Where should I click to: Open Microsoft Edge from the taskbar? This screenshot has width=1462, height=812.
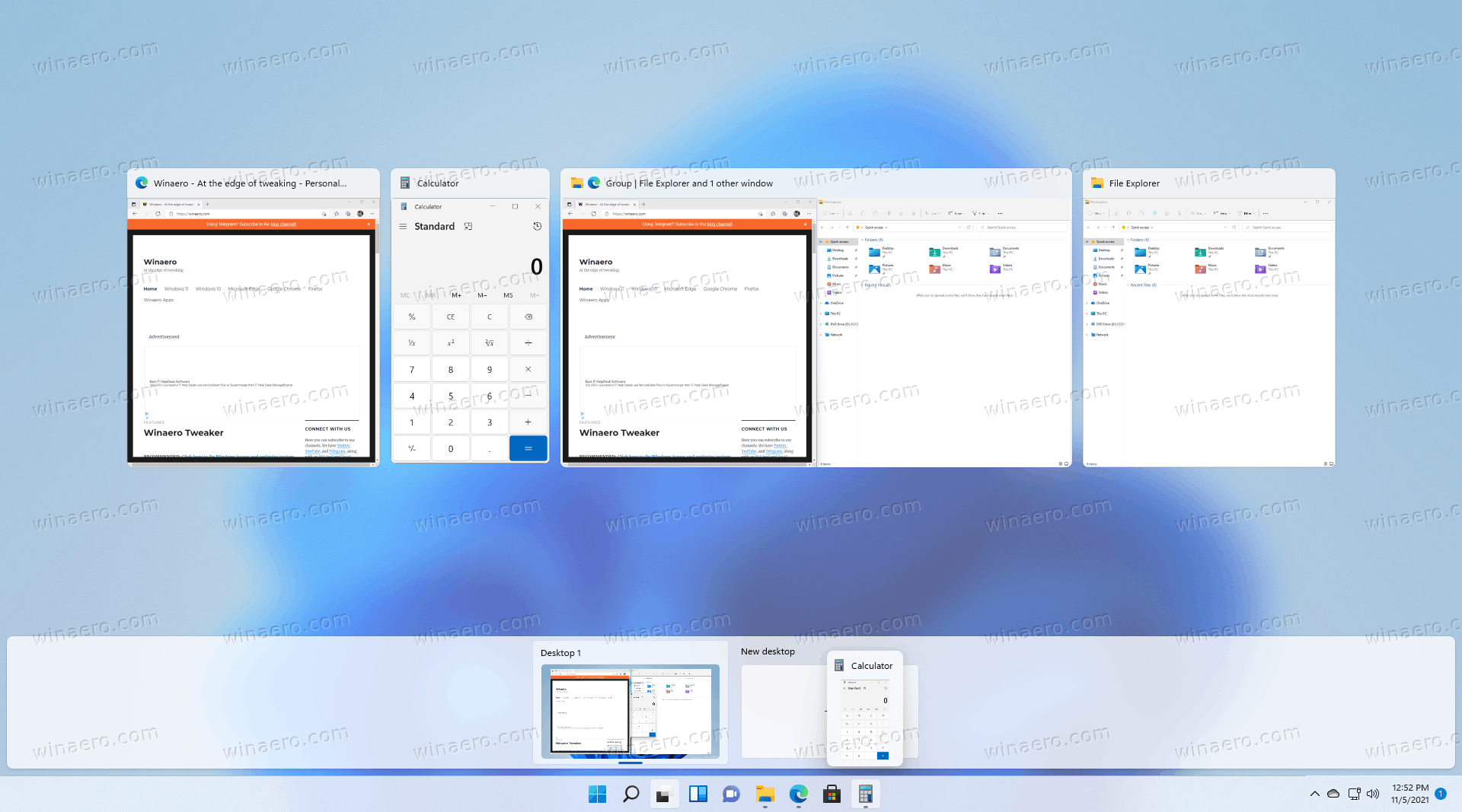(798, 794)
